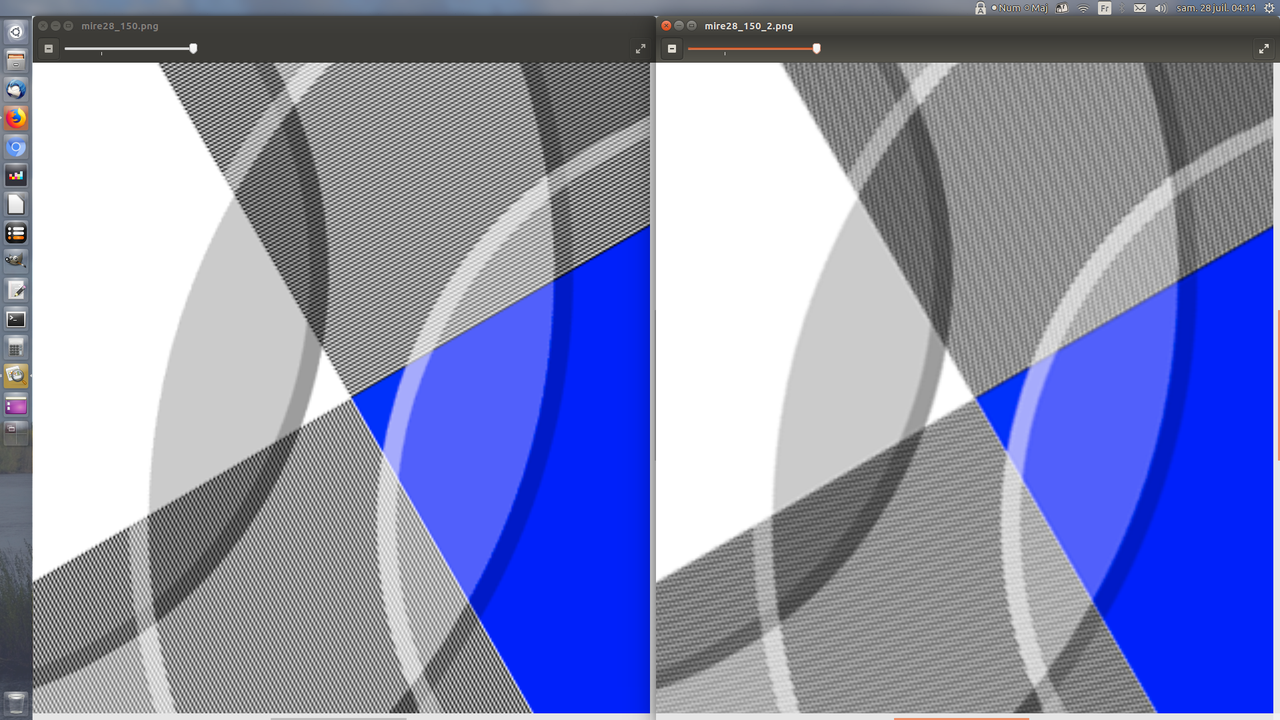The width and height of the screenshot is (1280, 720).
Task: Click the mire28_150.png window title
Action: click(120, 26)
